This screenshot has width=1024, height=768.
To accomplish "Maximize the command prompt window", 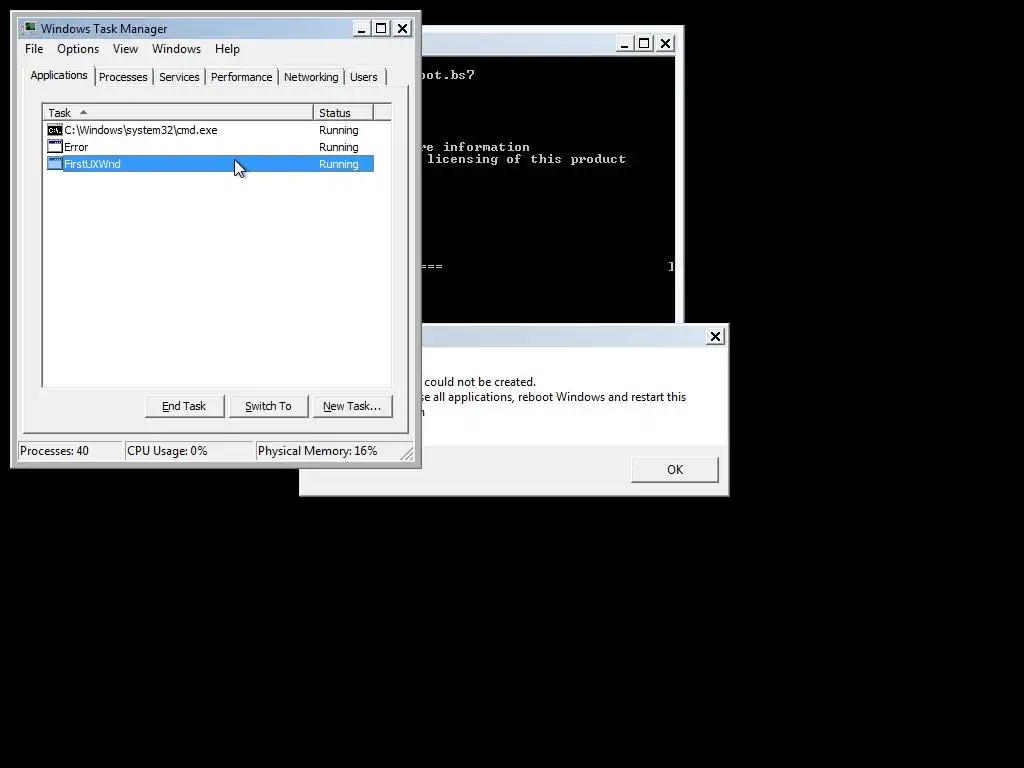I will pos(645,44).
